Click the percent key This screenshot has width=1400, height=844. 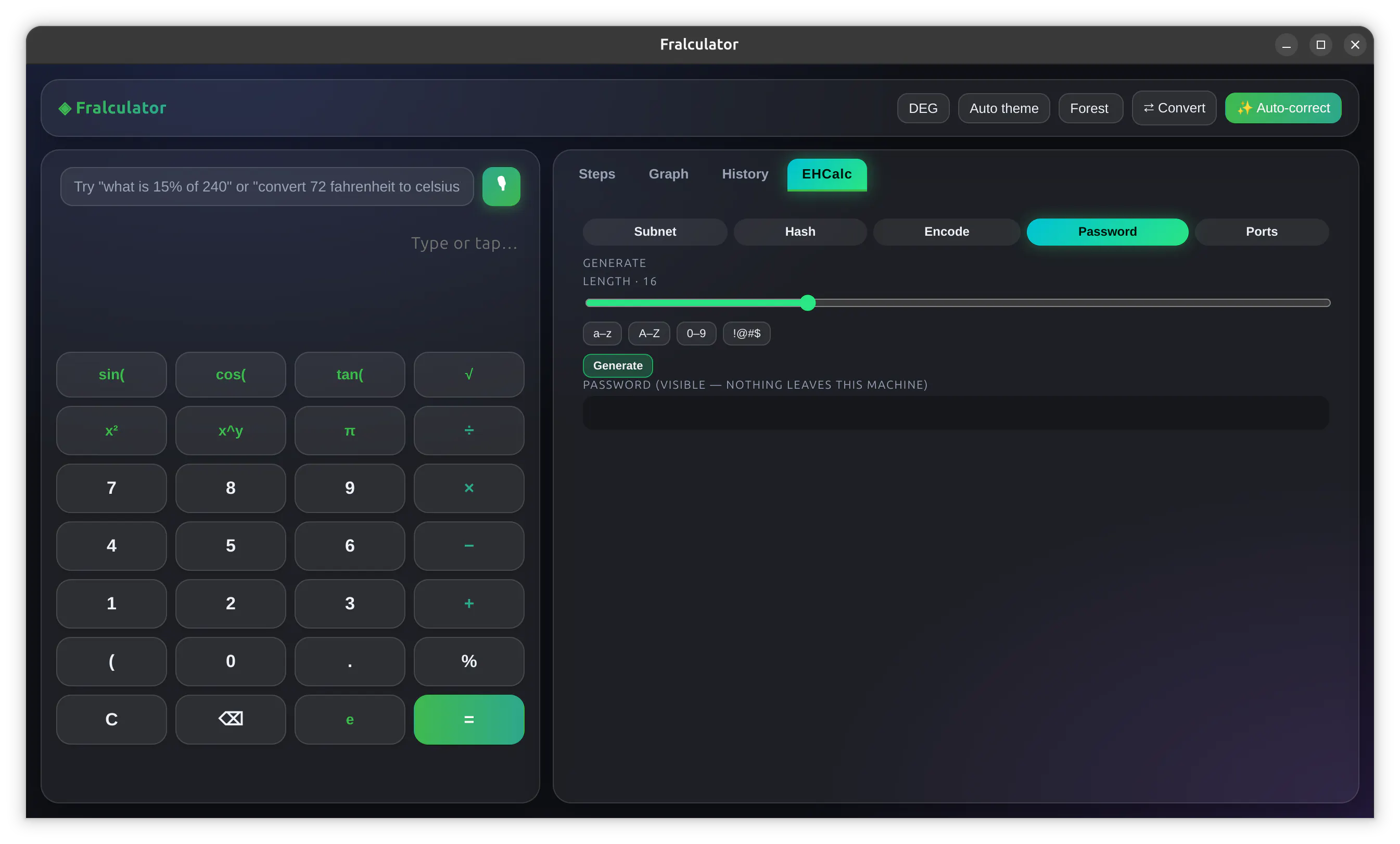[x=469, y=661]
